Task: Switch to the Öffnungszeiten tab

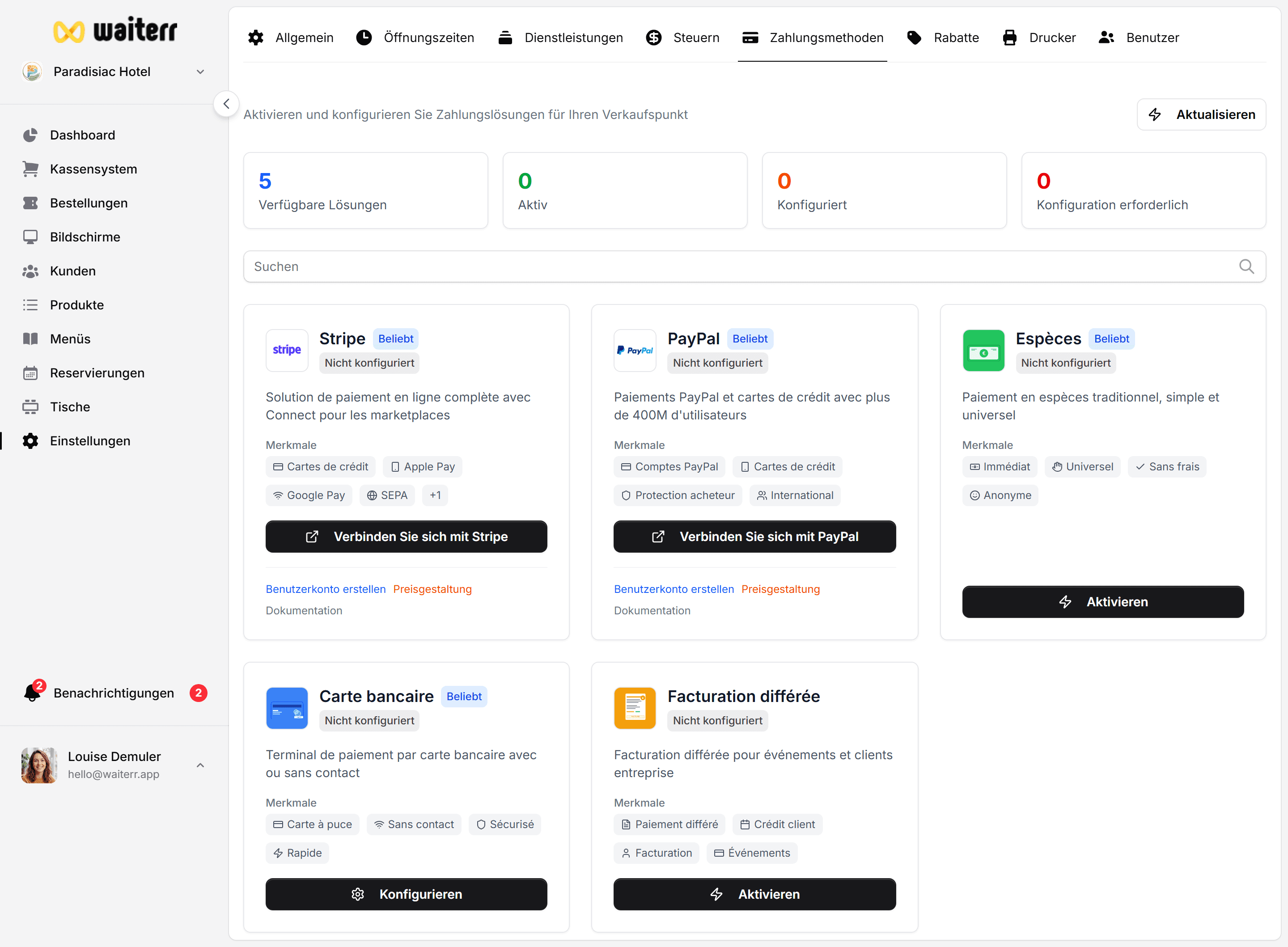Action: click(415, 38)
